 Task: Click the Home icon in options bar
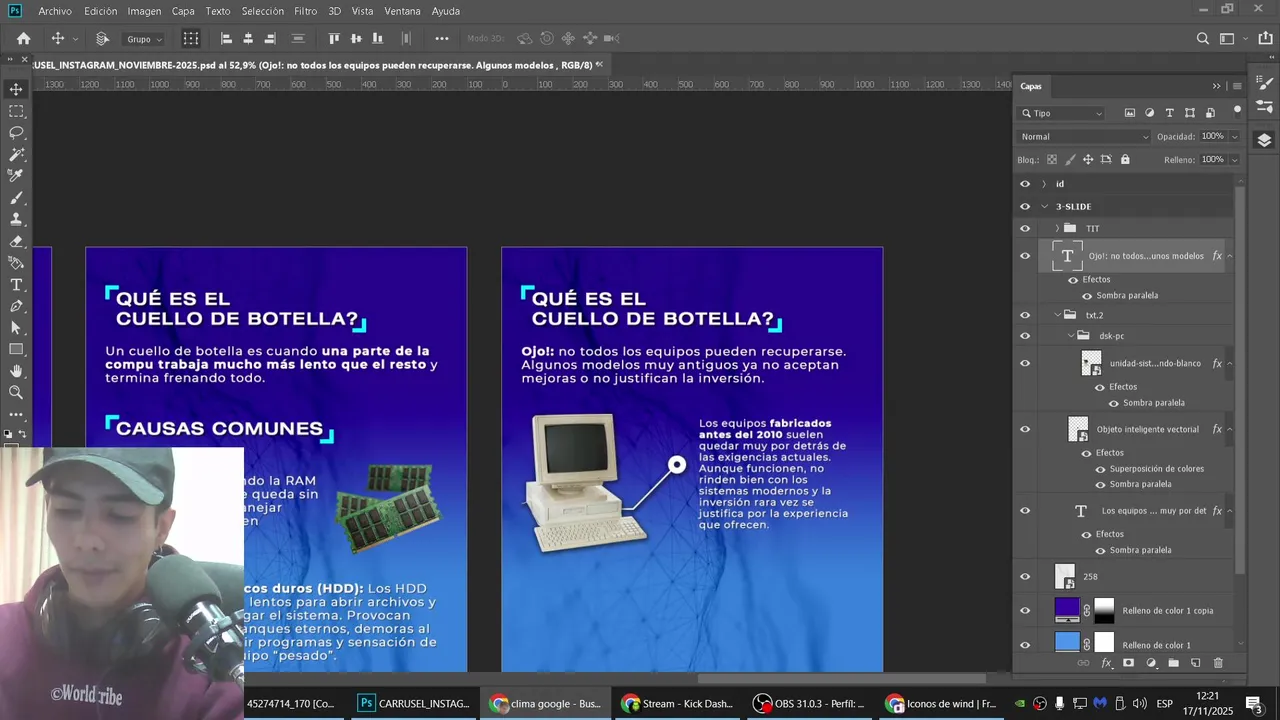pos(23,39)
